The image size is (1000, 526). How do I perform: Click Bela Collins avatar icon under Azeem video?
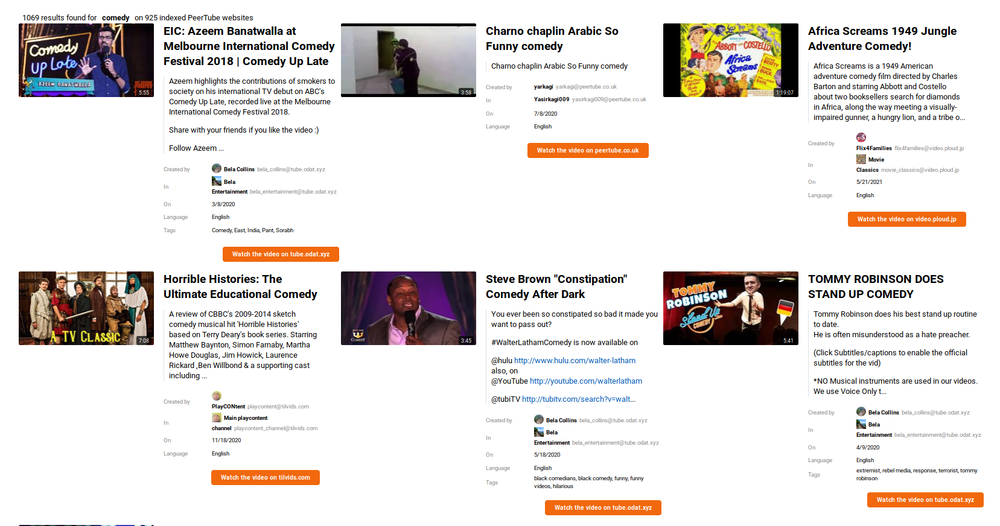click(216, 169)
